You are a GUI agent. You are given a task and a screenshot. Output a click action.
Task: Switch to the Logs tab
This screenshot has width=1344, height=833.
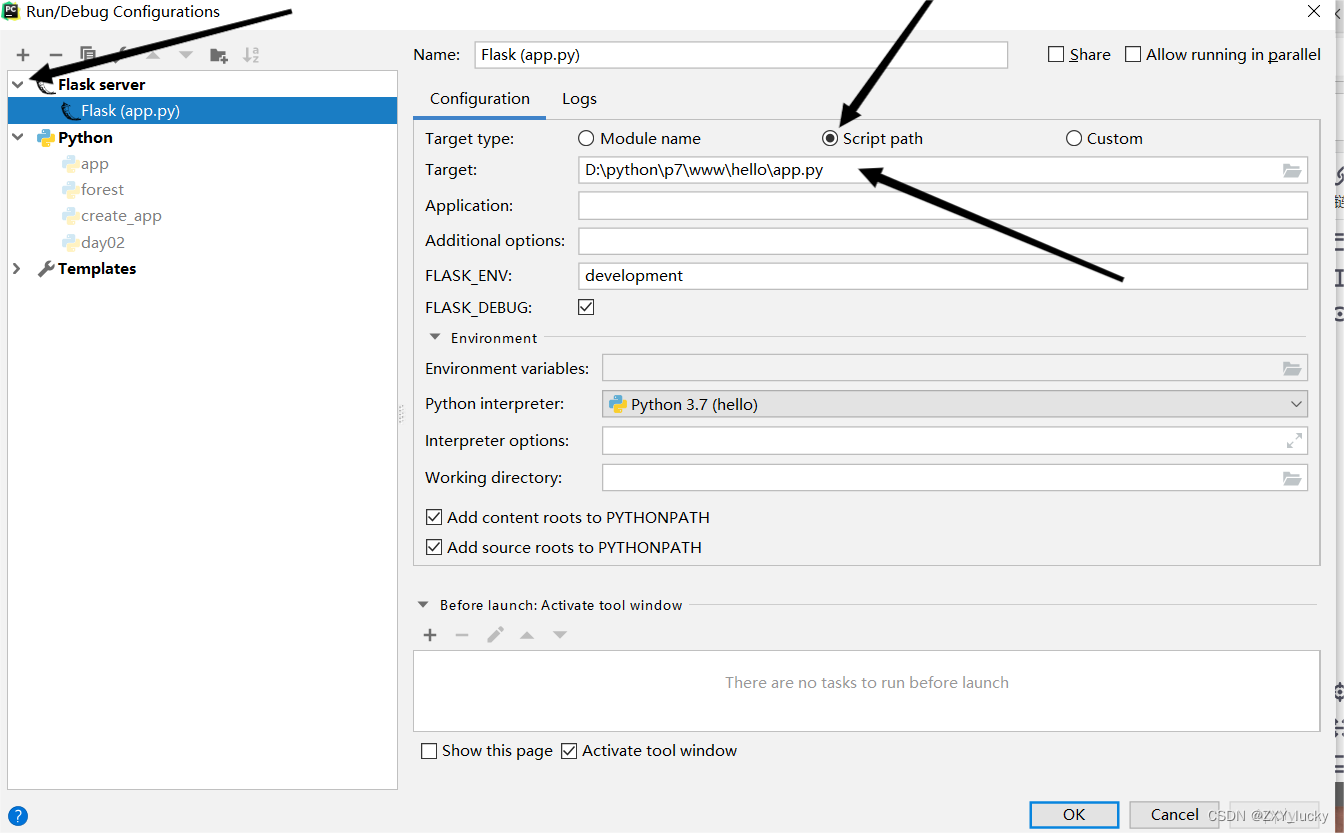(579, 99)
